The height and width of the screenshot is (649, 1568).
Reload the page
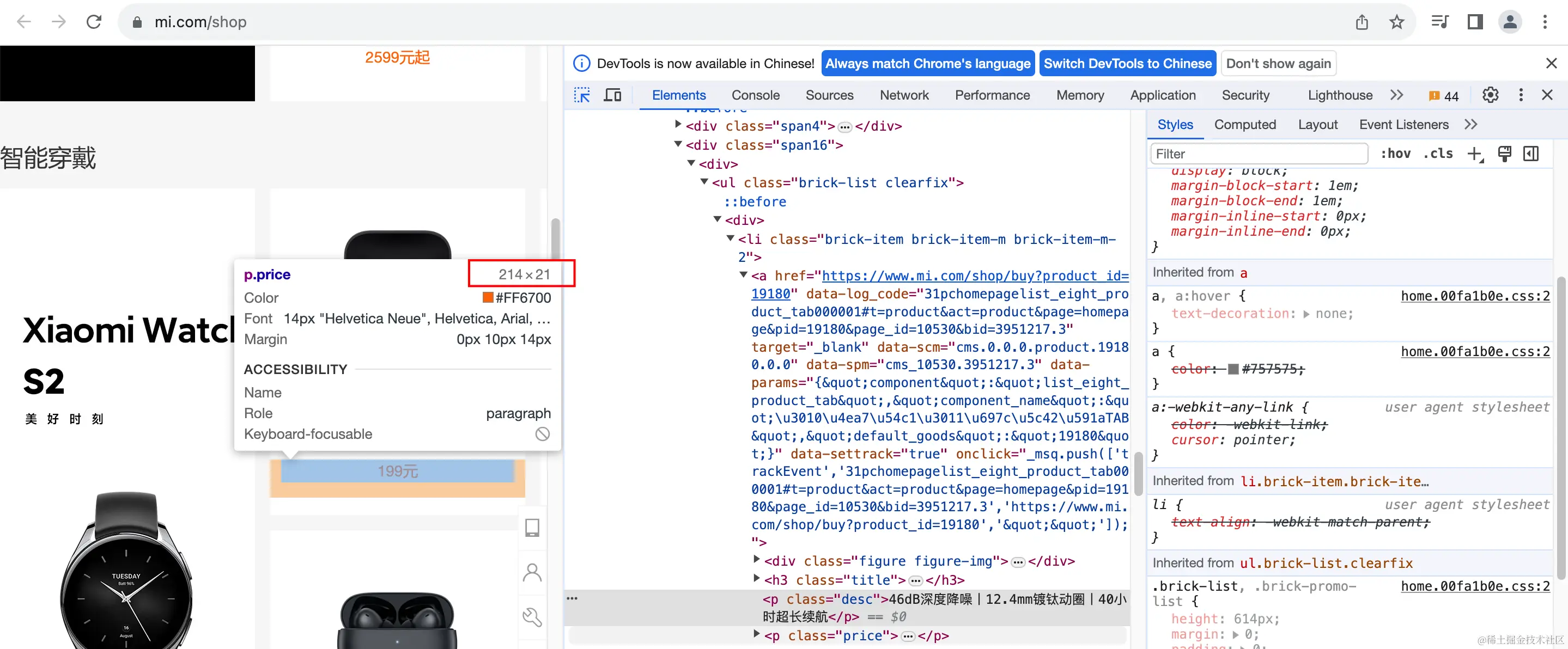pyautogui.click(x=94, y=22)
